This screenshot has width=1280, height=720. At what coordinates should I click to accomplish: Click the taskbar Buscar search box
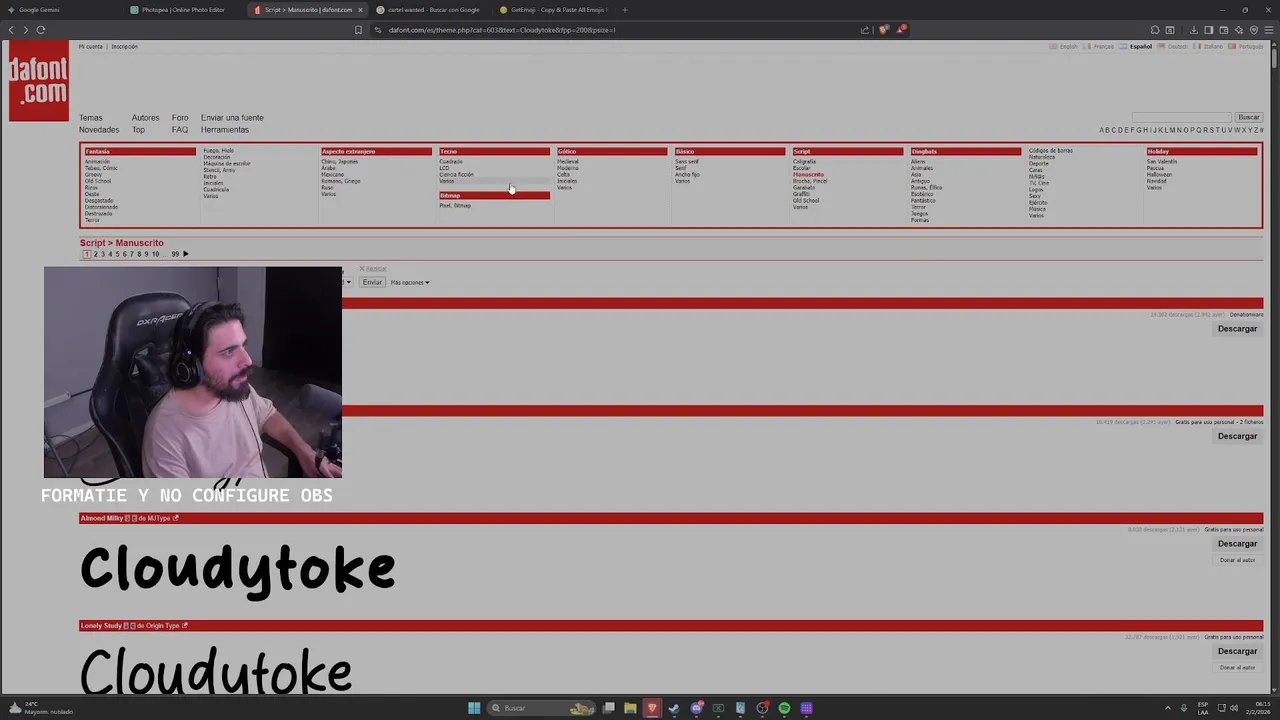[540, 708]
